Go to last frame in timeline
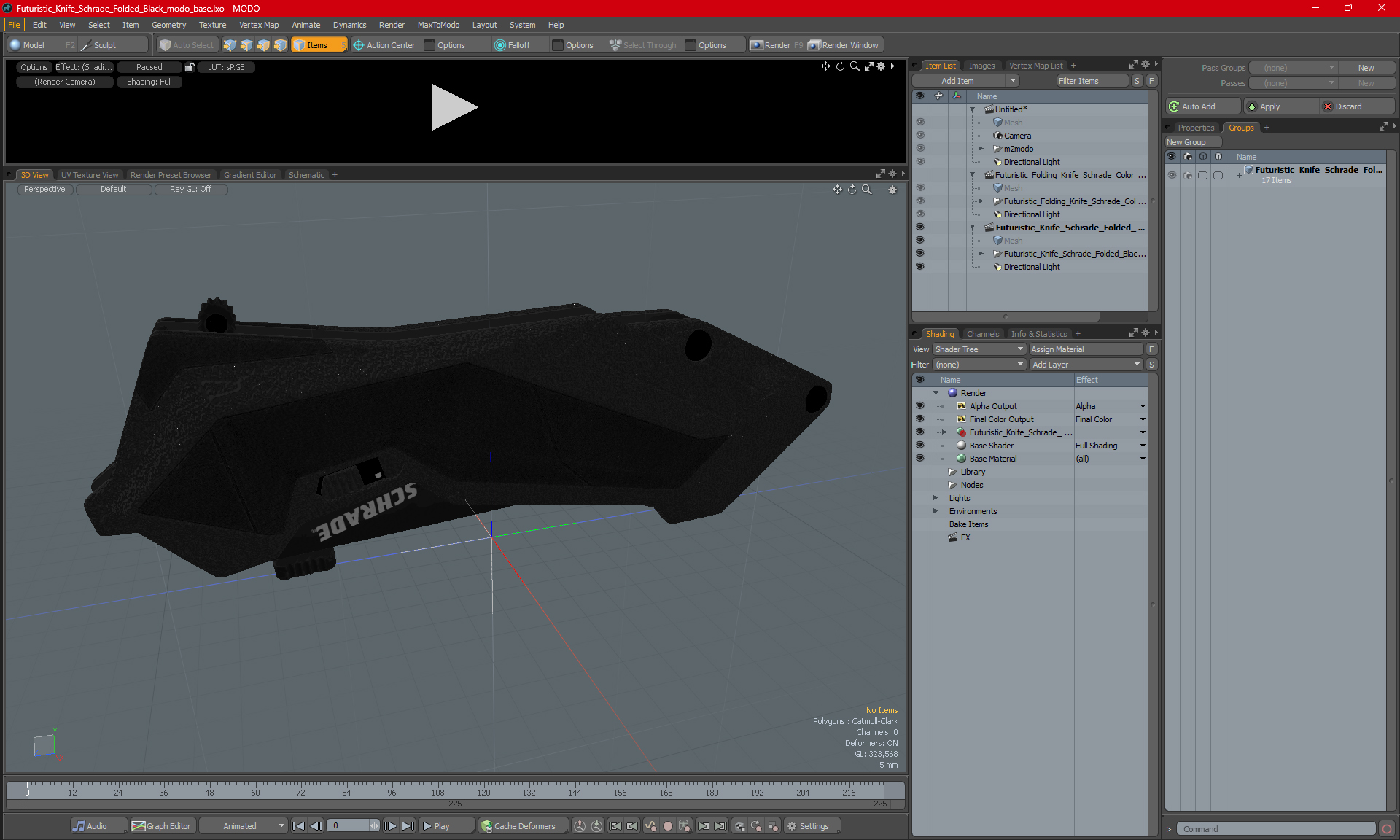 pos(408,826)
